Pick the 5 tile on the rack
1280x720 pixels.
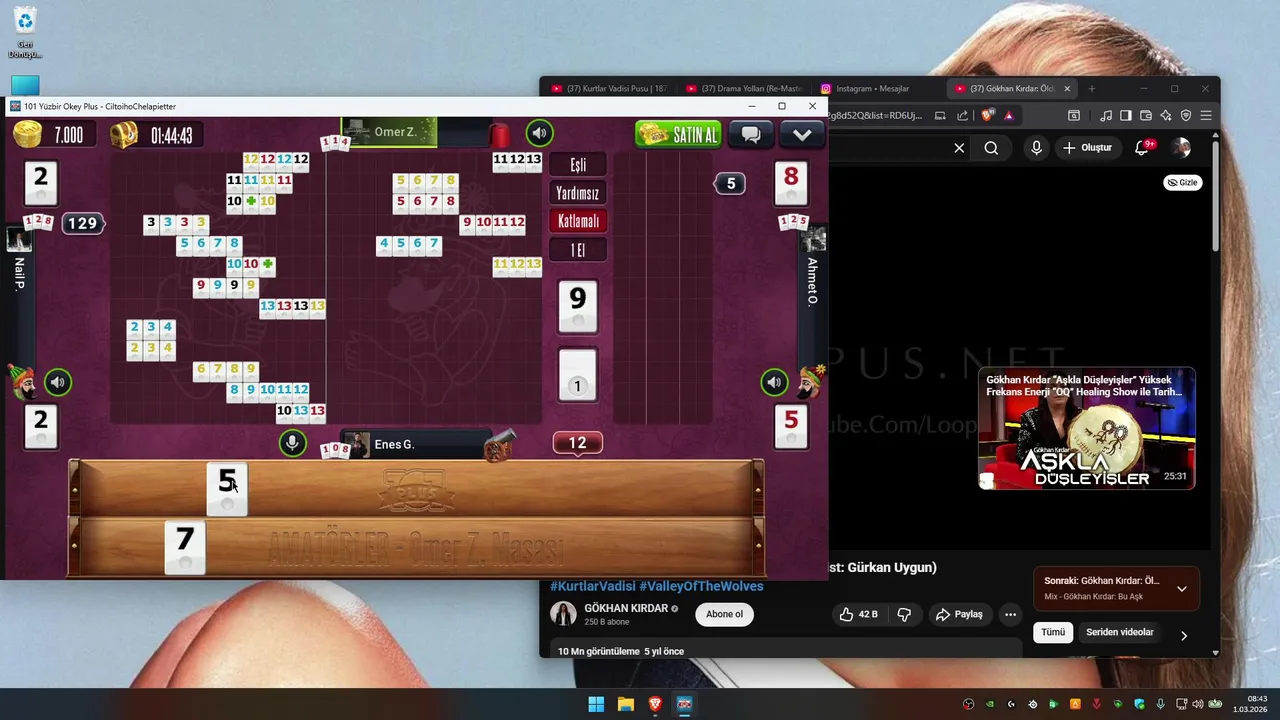(x=227, y=489)
